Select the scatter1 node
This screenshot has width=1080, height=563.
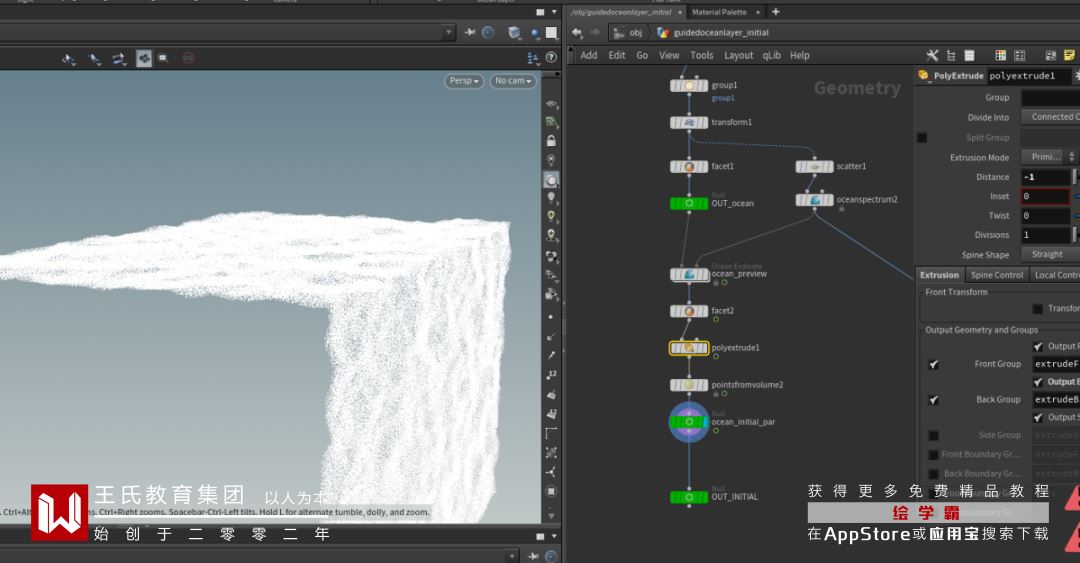[x=815, y=167]
